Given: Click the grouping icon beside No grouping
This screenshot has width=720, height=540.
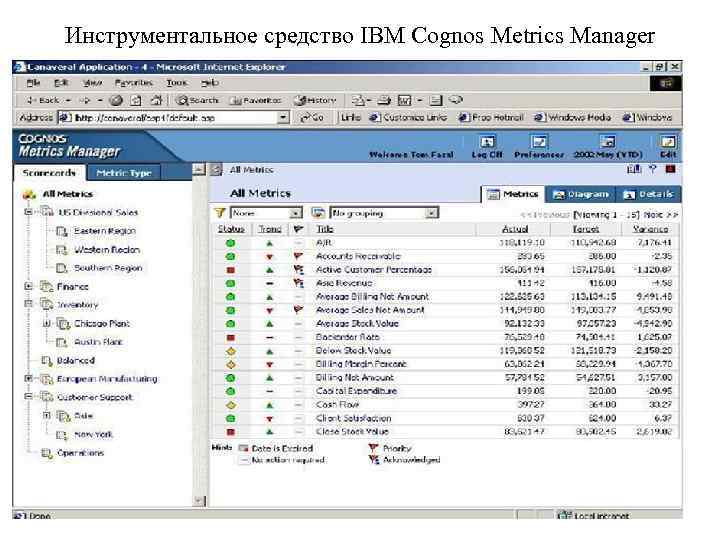Looking at the screenshot, I should 318,213.
